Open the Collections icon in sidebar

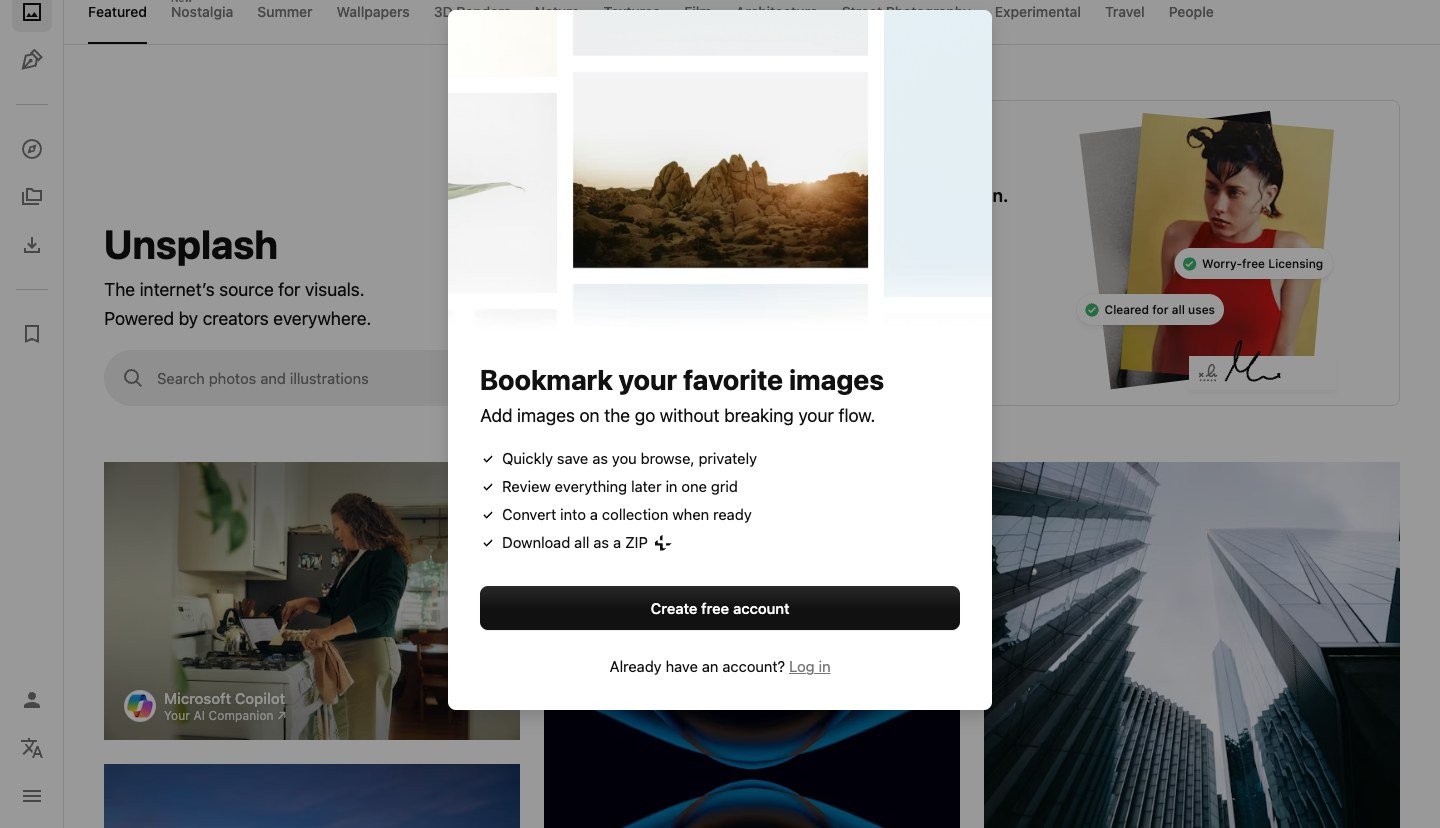32,197
